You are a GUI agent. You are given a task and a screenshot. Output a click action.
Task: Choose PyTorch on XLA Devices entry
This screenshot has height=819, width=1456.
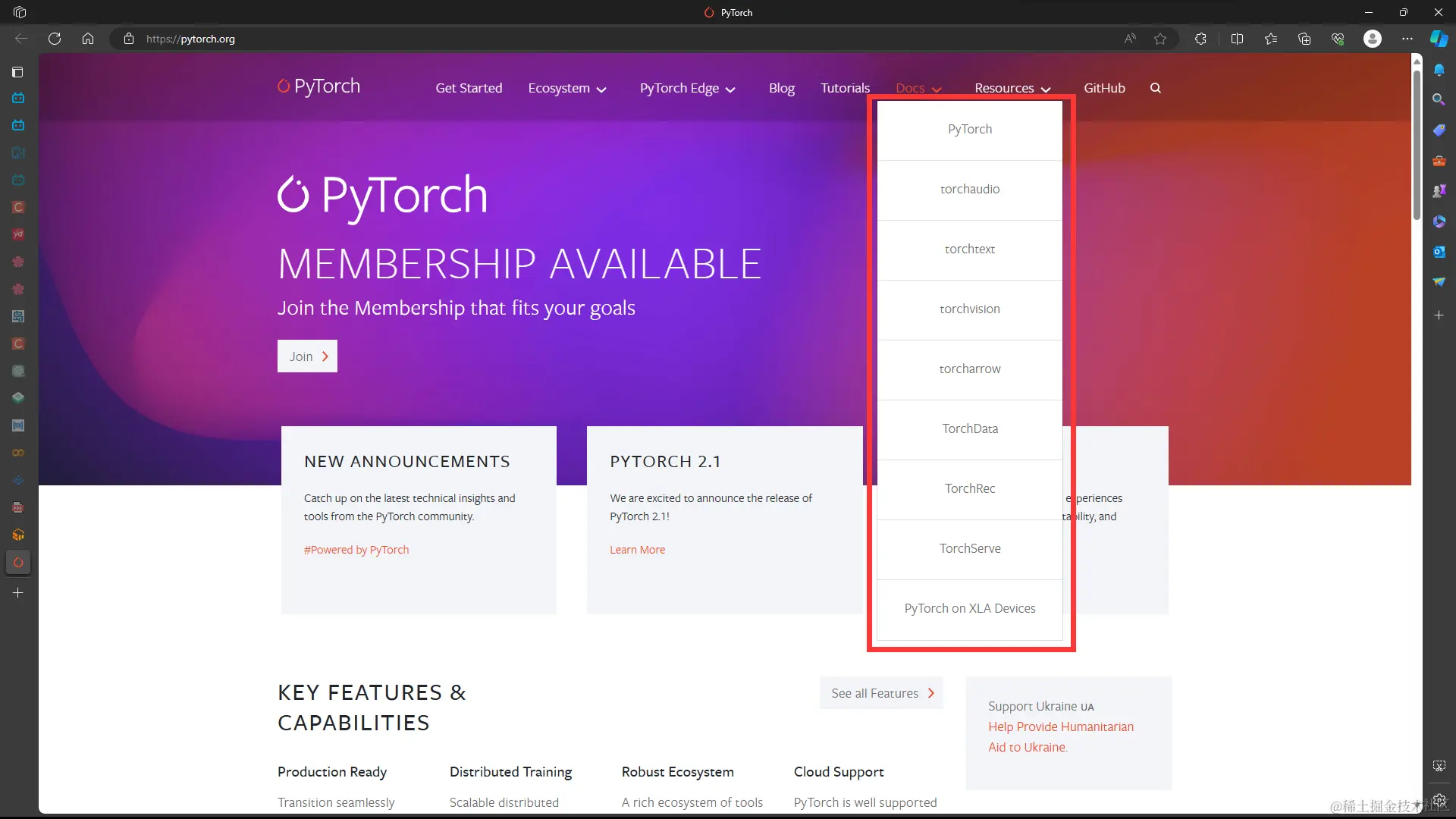tap(969, 608)
